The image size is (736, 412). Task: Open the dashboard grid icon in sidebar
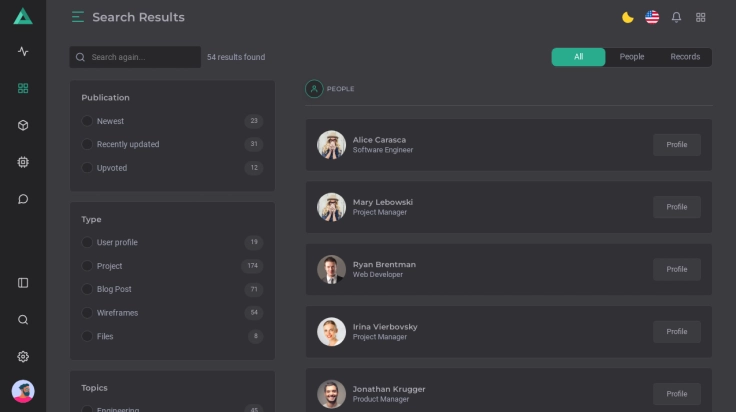point(23,88)
